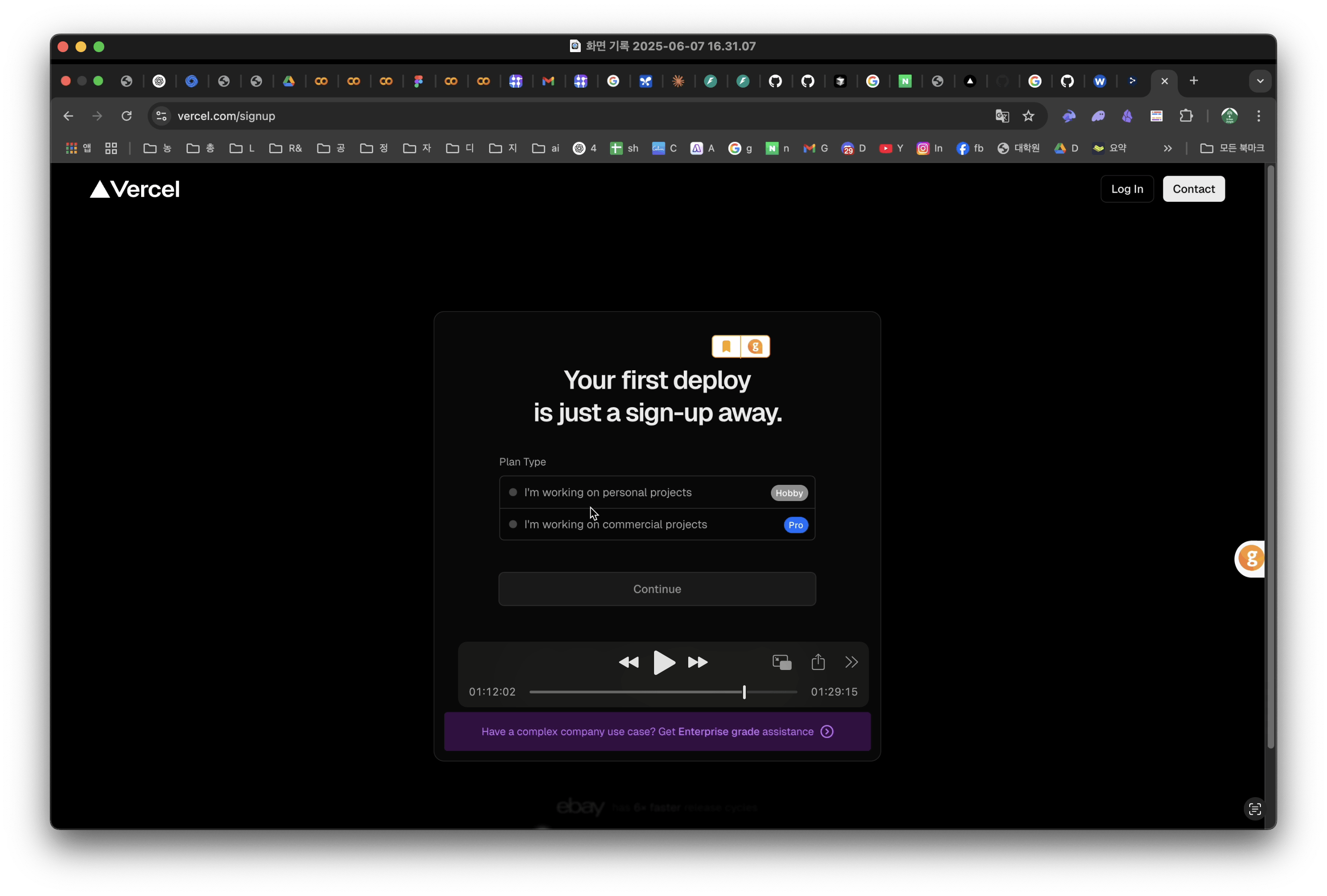Open the ai bookmarks folder
This screenshot has height=896, width=1327.
(545, 148)
